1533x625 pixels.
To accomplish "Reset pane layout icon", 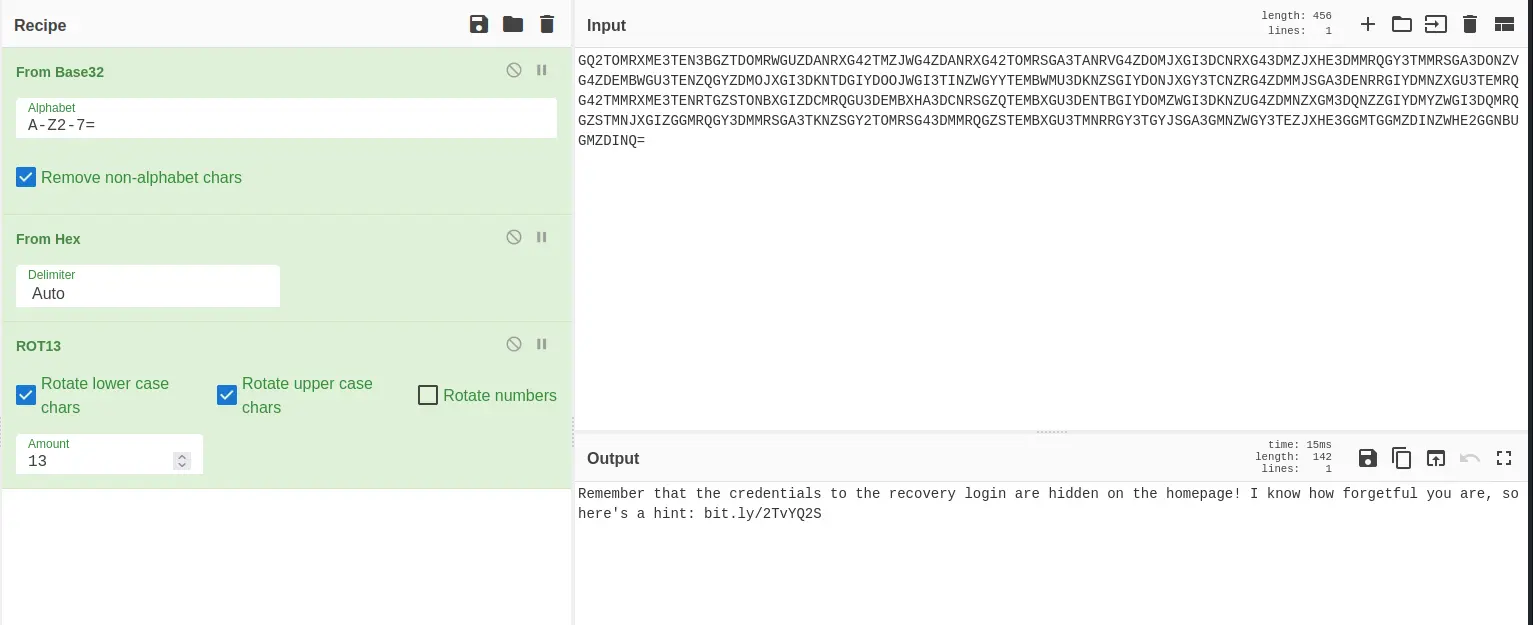I will click(1504, 25).
